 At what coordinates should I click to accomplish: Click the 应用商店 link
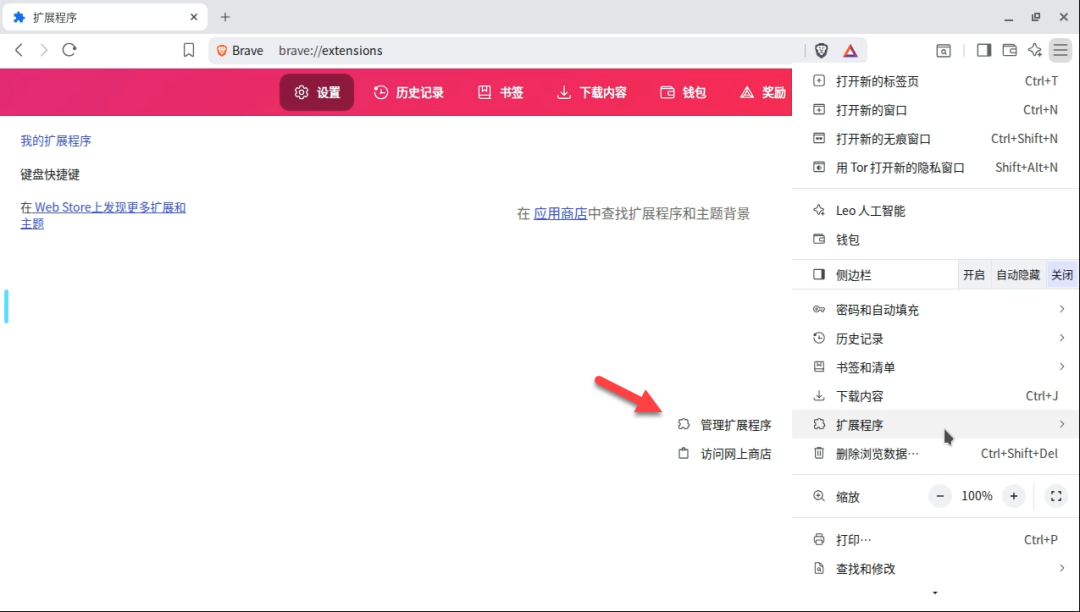click(x=560, y=213)
